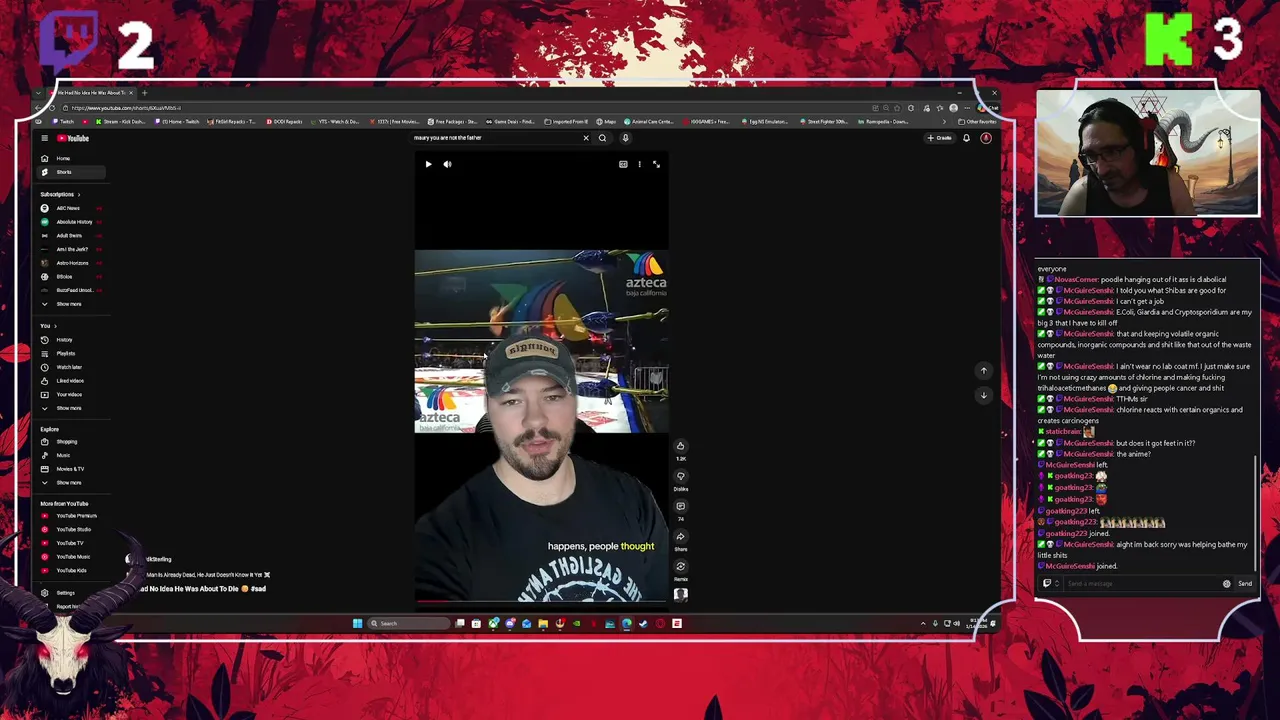
Task: Open the Astro Horizons subscription
Action: 70,263
